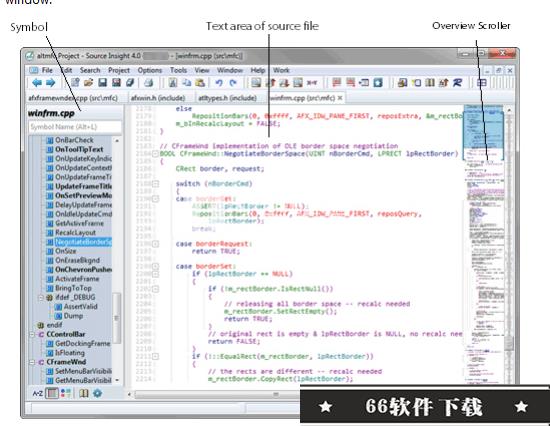Switch to afxframewndex.cpp tab
This screenshot has height=426, width=550.
tap(73, 98)
